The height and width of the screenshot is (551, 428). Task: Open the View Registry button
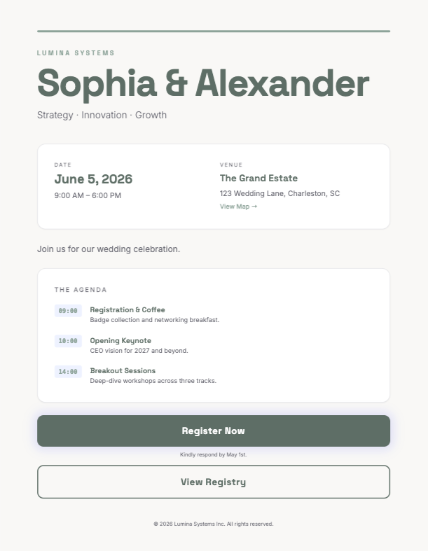[x=214, y=482]
